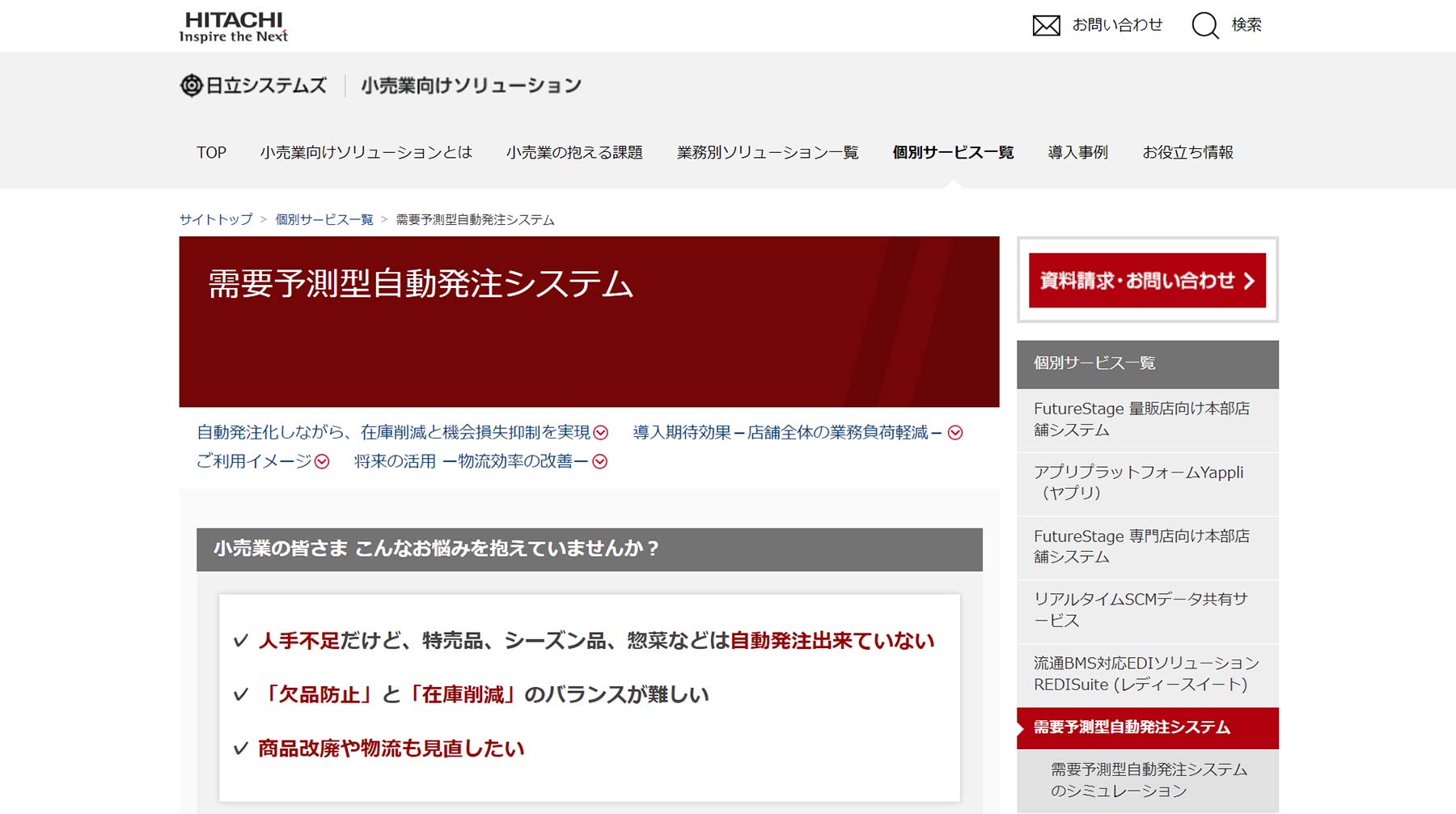Image resolution: width=1456 pixels, height=814 pixels.
Task: Open 流通BMS対応EDIソリューション REDISuite item
Action: click(x=1147, y=674)
